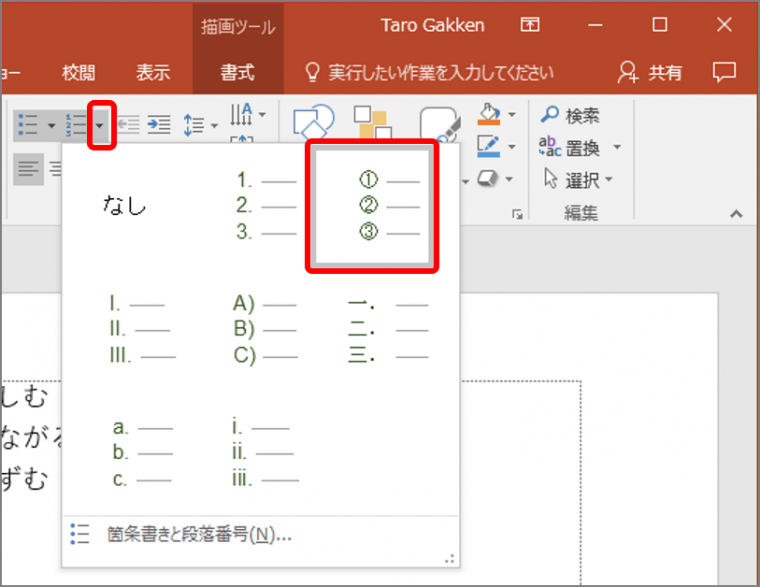Screen dimensions: 760x587
Task: Maximize the PowerPoint window
Action: tap(659, 25)
